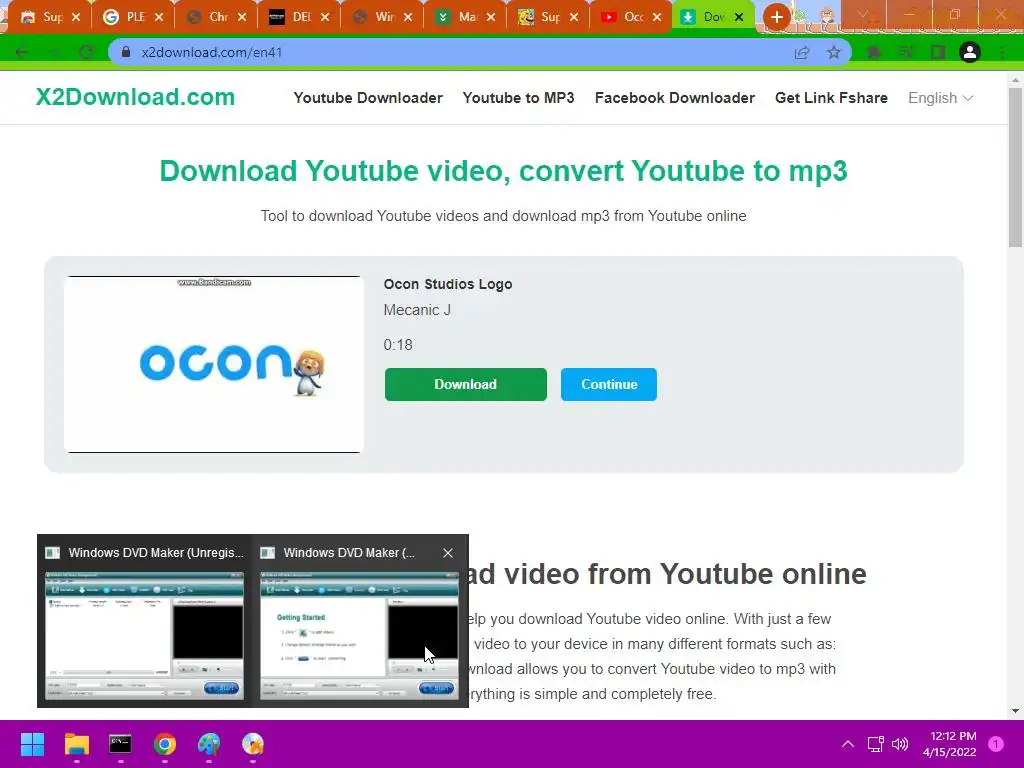The height and width of the screenshot is (768, 1024).
Task: Open a new tab with plus button
Action: point(776,17)
